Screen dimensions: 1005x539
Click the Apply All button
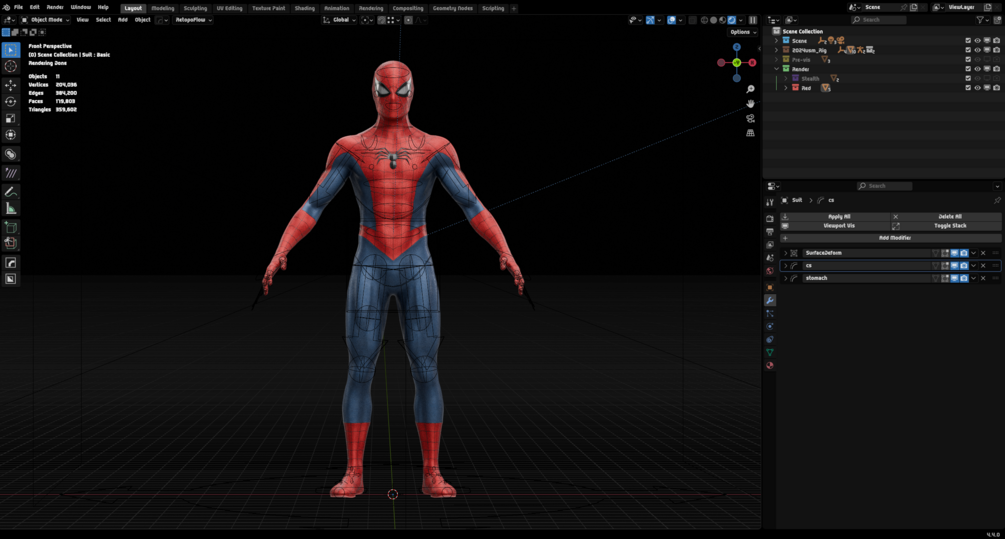838,216
